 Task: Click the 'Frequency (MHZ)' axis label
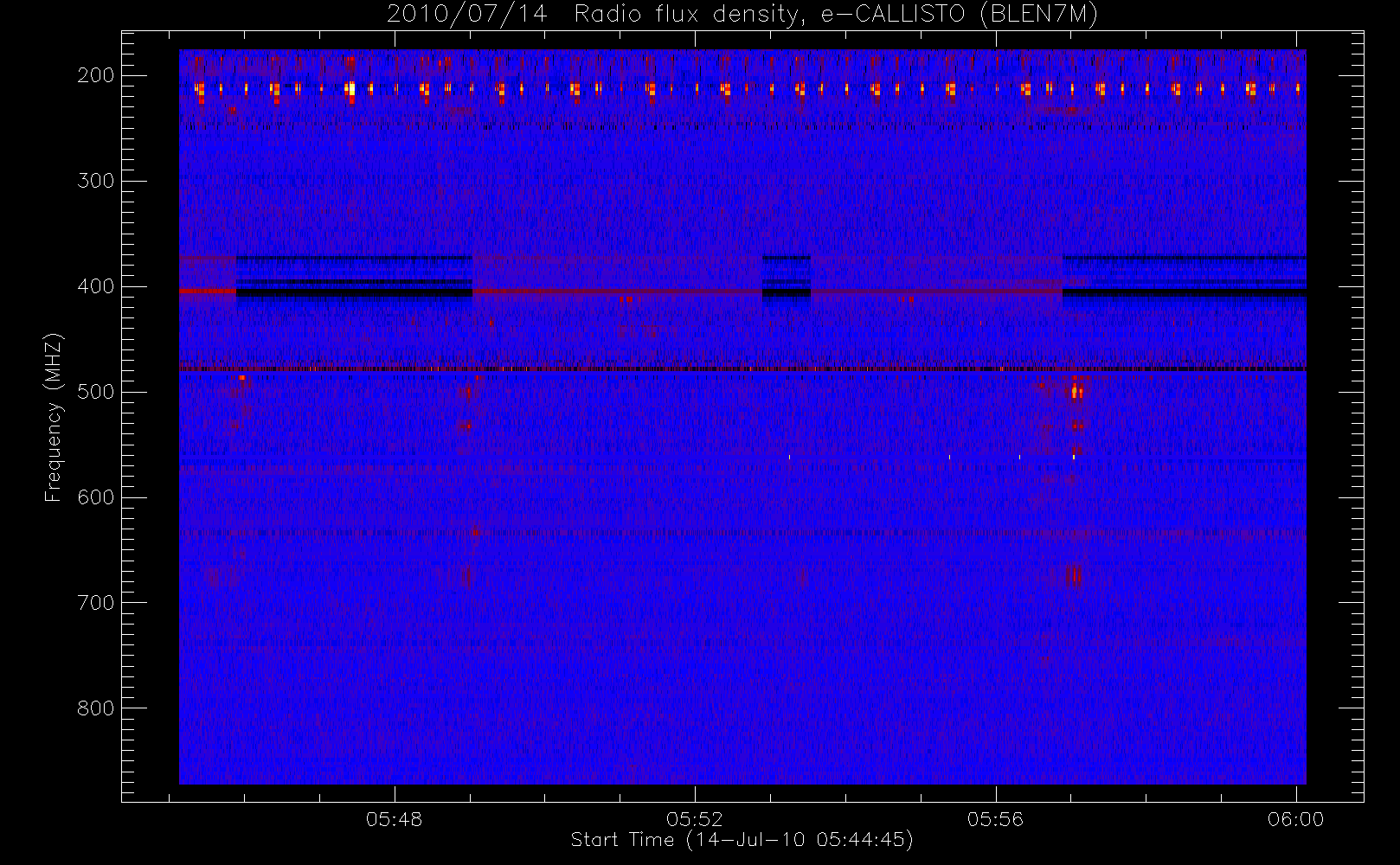[54, 417]
